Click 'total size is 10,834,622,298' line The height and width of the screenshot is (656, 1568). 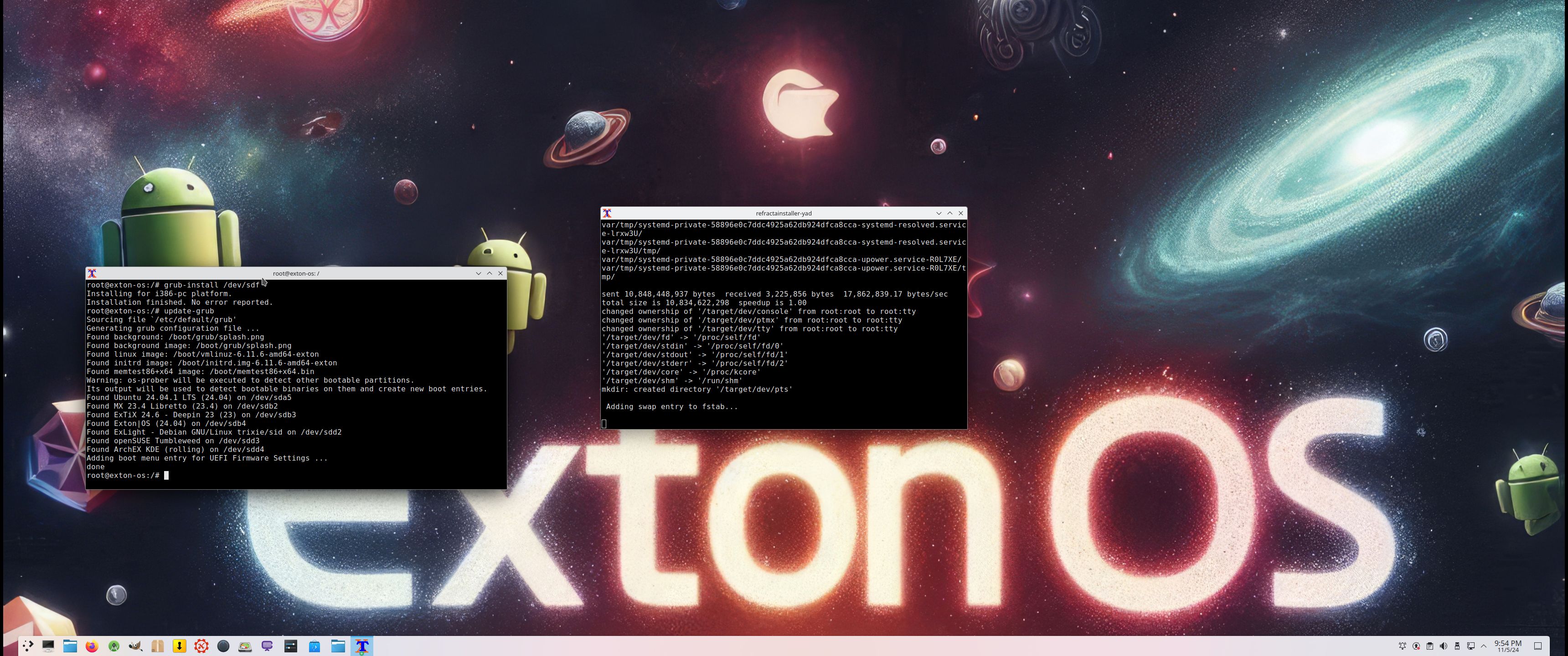click(704, 302)
